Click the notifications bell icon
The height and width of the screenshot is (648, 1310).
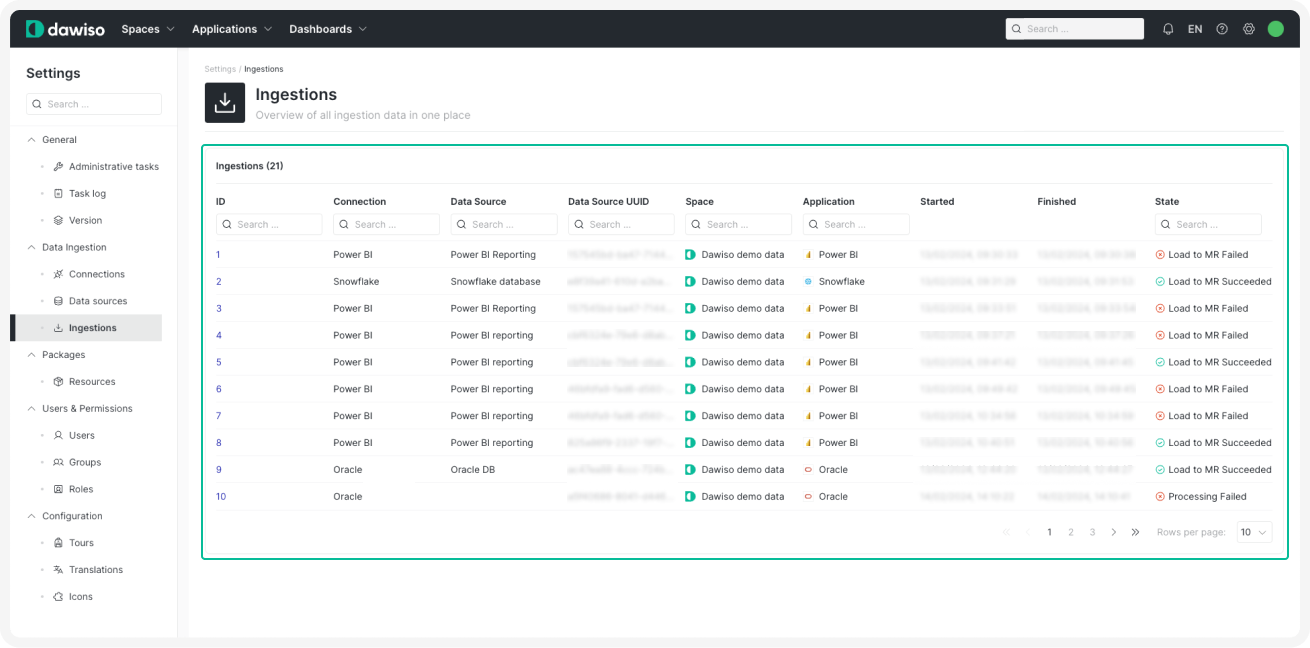1168,29
